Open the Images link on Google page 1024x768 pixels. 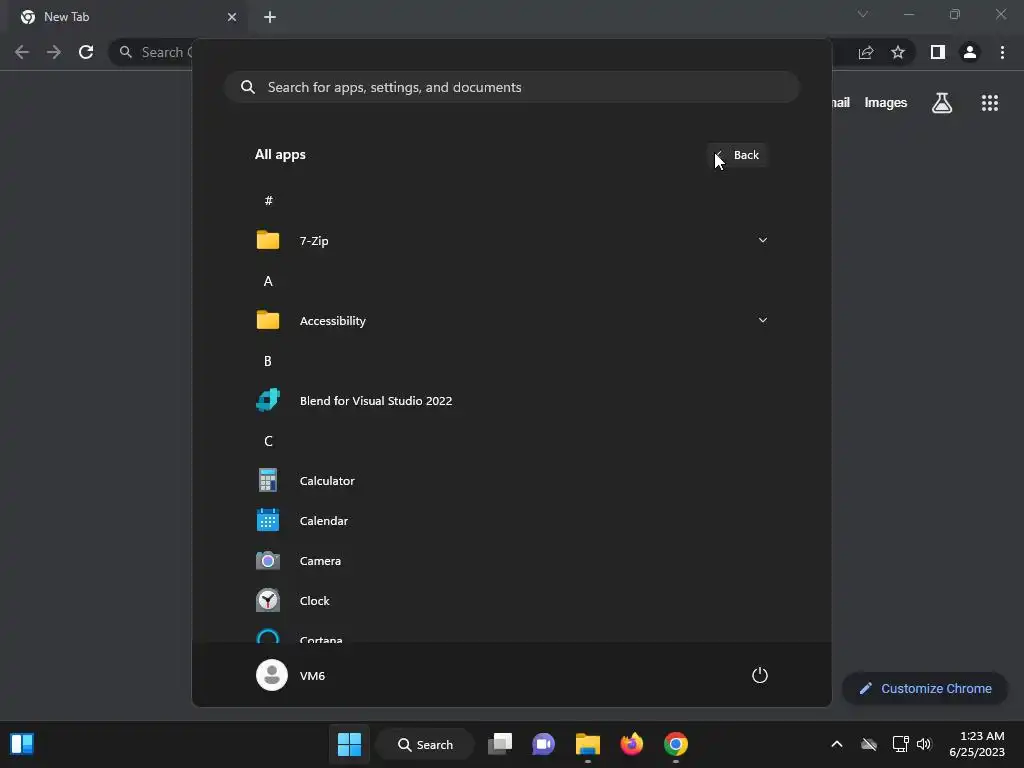[886, 103]
